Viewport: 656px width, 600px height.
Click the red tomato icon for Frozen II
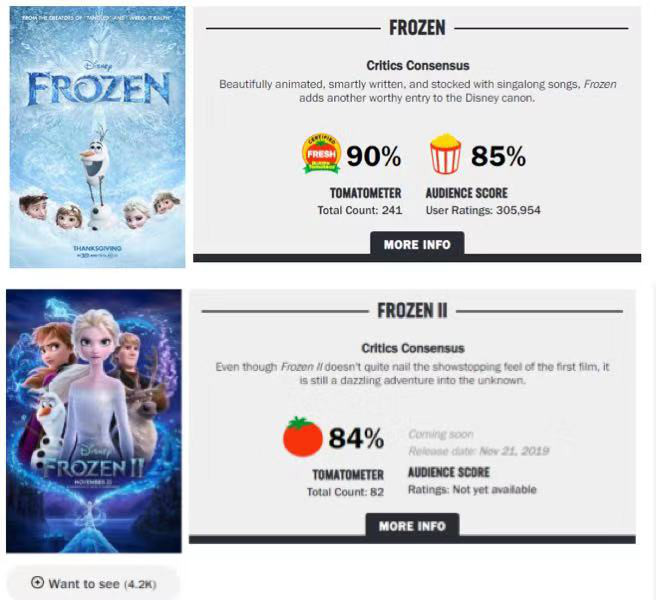303,436
